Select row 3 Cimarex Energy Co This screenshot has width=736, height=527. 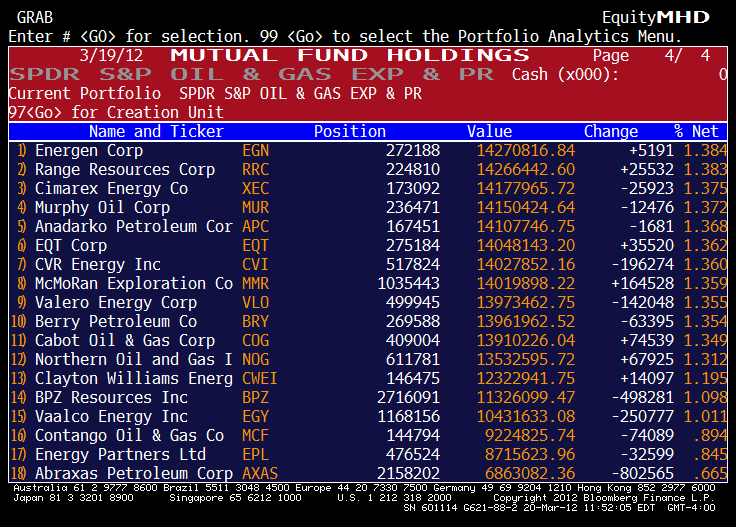368,189
